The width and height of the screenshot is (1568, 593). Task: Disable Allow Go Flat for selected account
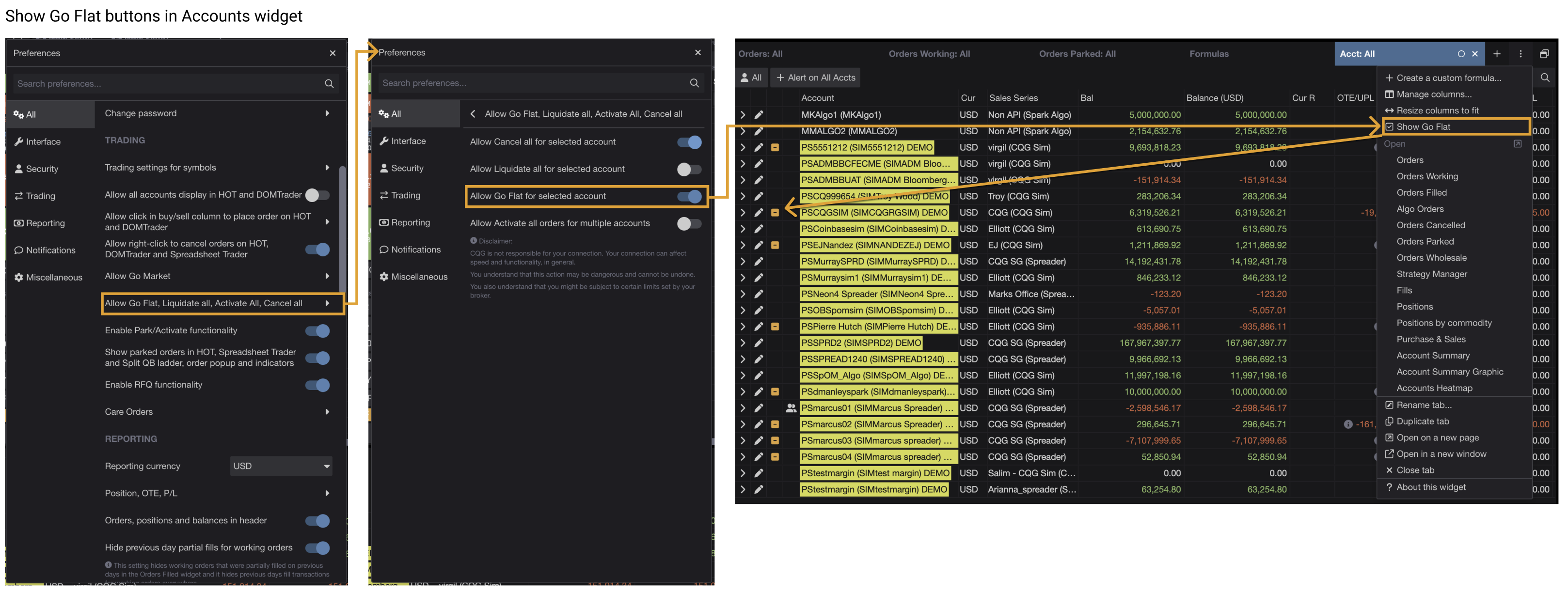click(689, 196)
